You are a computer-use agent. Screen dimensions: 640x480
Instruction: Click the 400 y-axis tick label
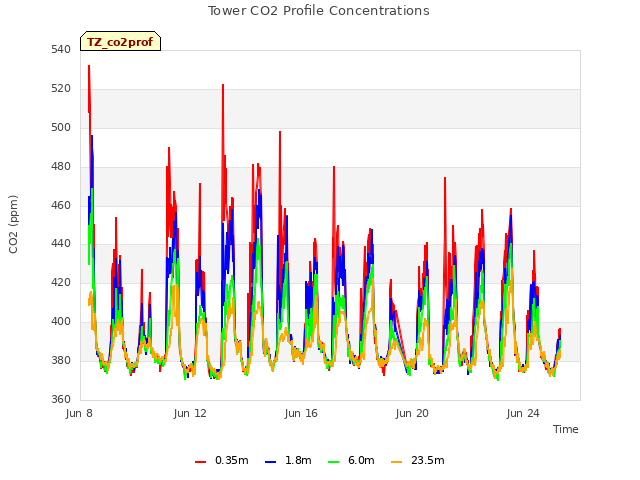coord(61,322)
